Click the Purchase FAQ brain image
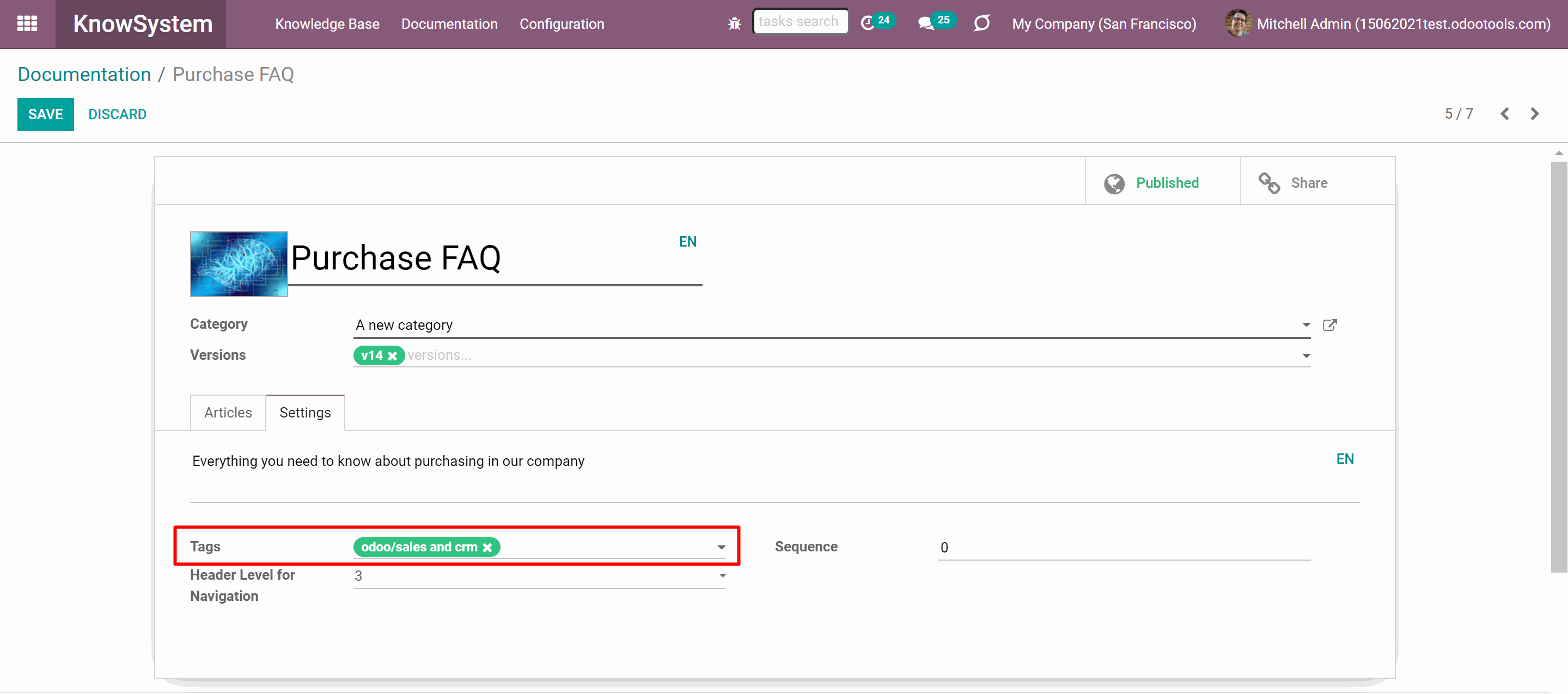The image size is (1568, 694). (x=239, y=264)
